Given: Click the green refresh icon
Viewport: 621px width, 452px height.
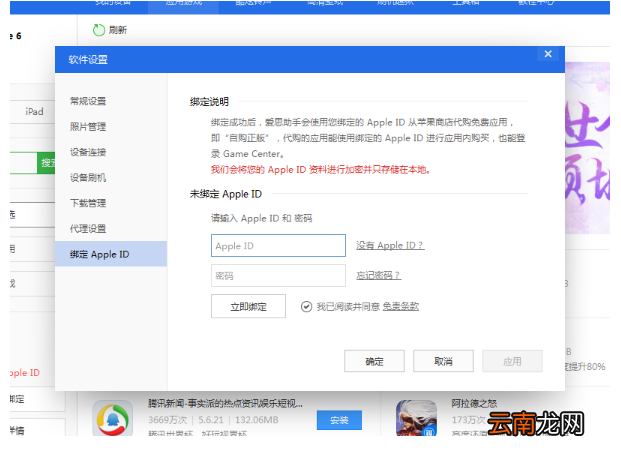Looking at the screenshot, I should pos(99,30).
